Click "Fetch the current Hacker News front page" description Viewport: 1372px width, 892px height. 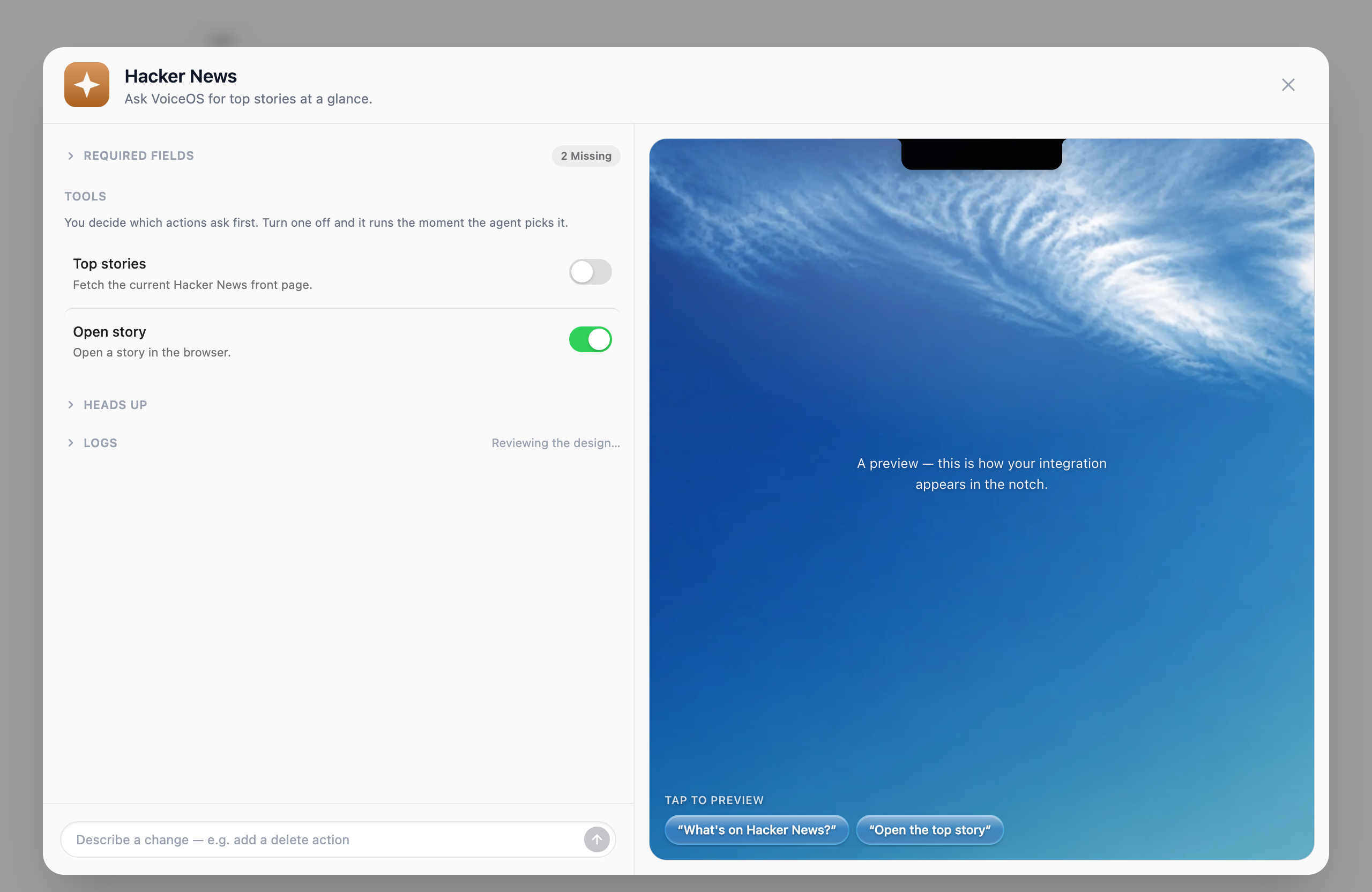tap(192, 285)
